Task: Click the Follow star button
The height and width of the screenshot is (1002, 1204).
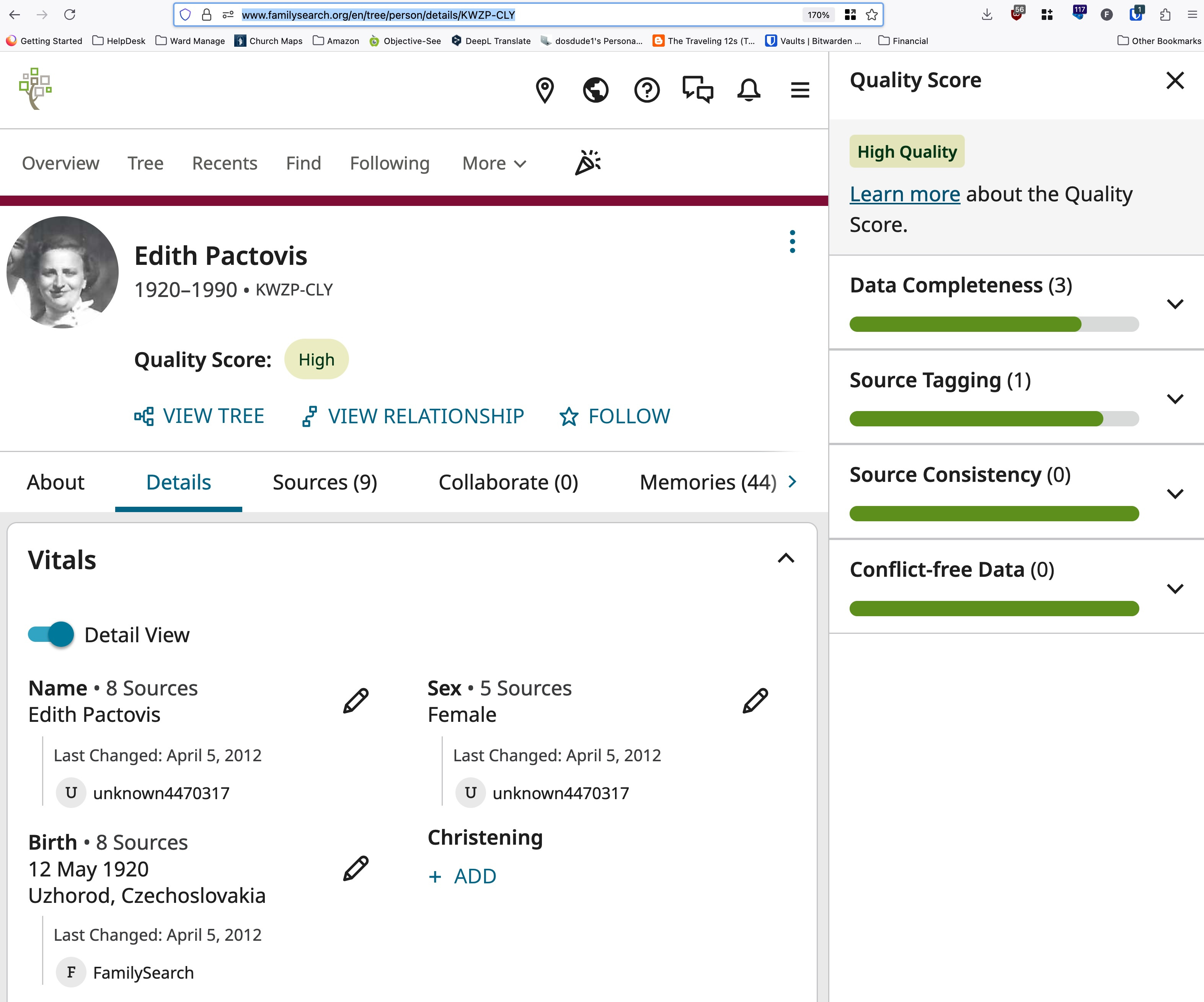Action: click(615, 416)
